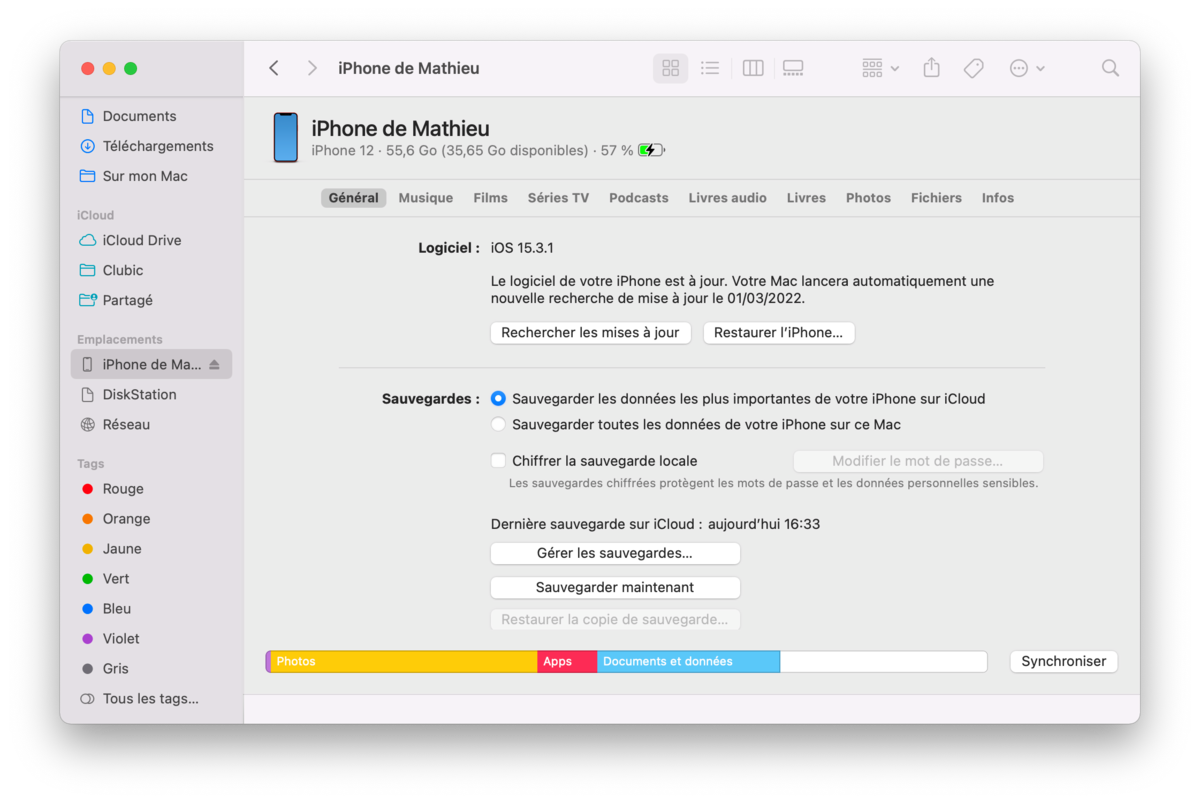Switch to the Films tab

[x=490, y=198]
